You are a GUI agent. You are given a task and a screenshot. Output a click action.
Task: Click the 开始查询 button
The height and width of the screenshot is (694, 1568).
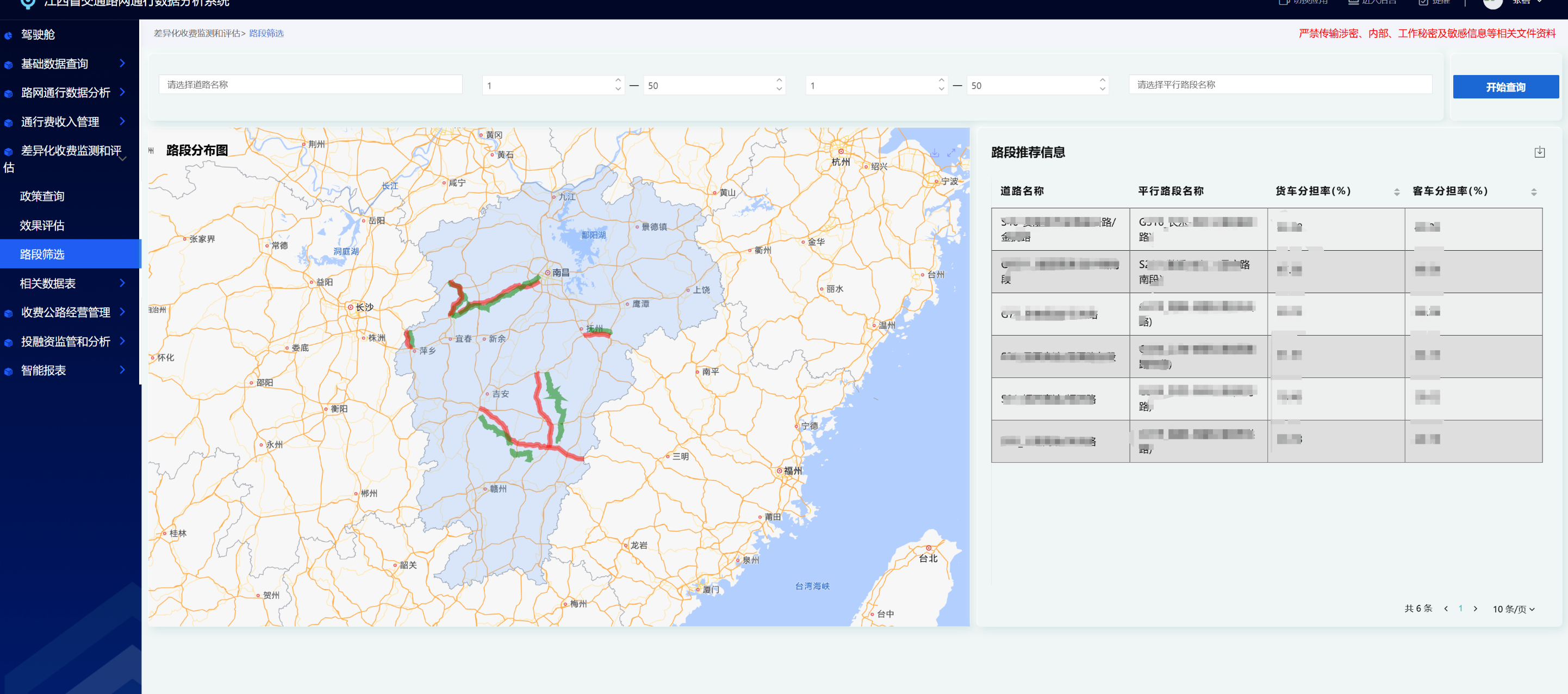[1506, 87]
